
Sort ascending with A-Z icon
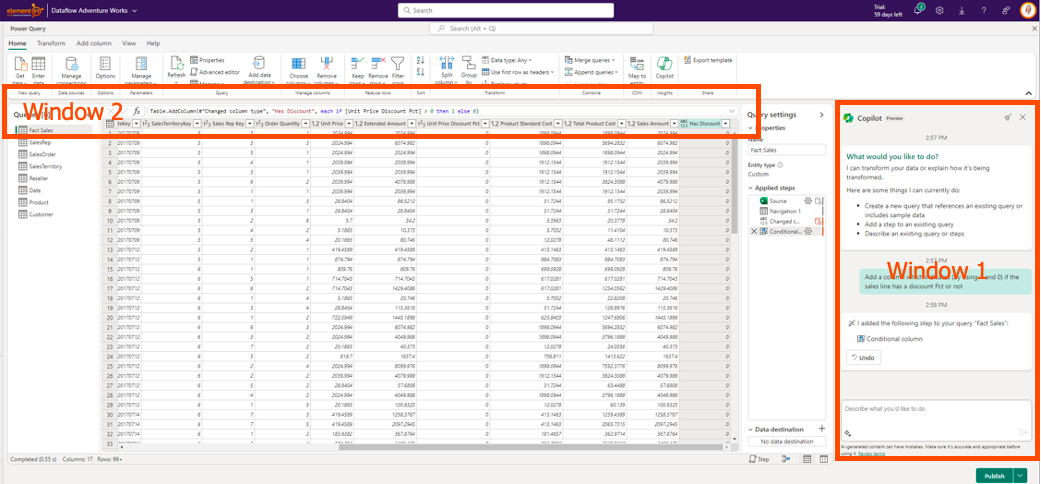(x=420, y=60)
